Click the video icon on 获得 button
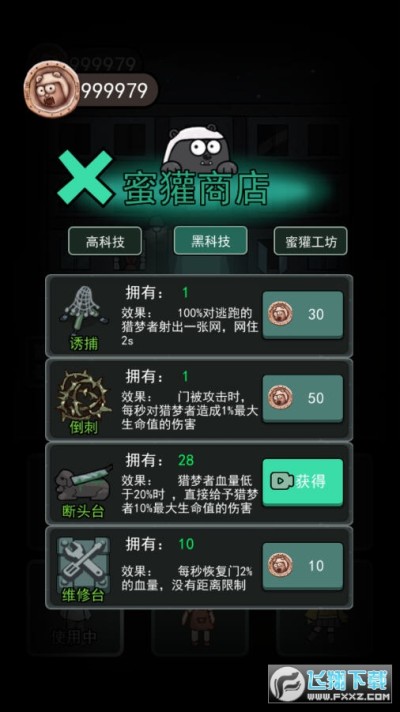 tap(281, 481)
